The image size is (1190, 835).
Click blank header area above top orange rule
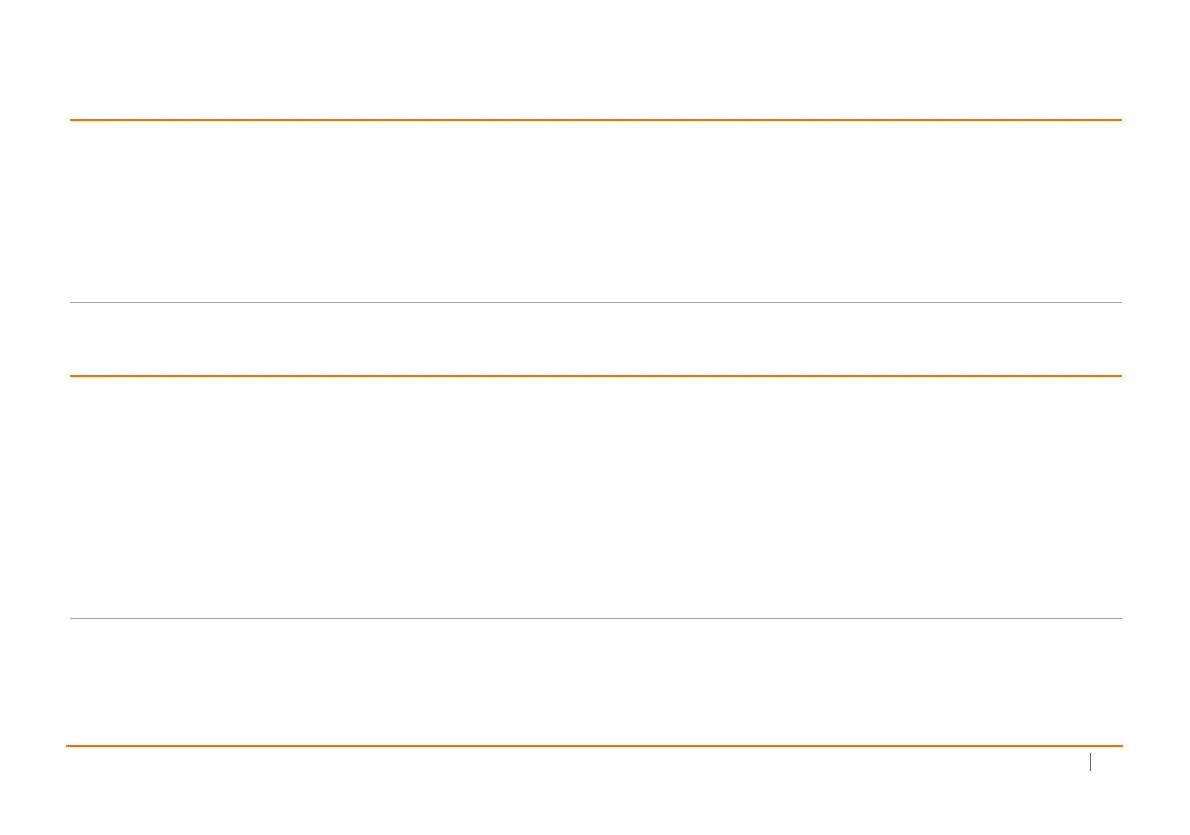(595, 60)
